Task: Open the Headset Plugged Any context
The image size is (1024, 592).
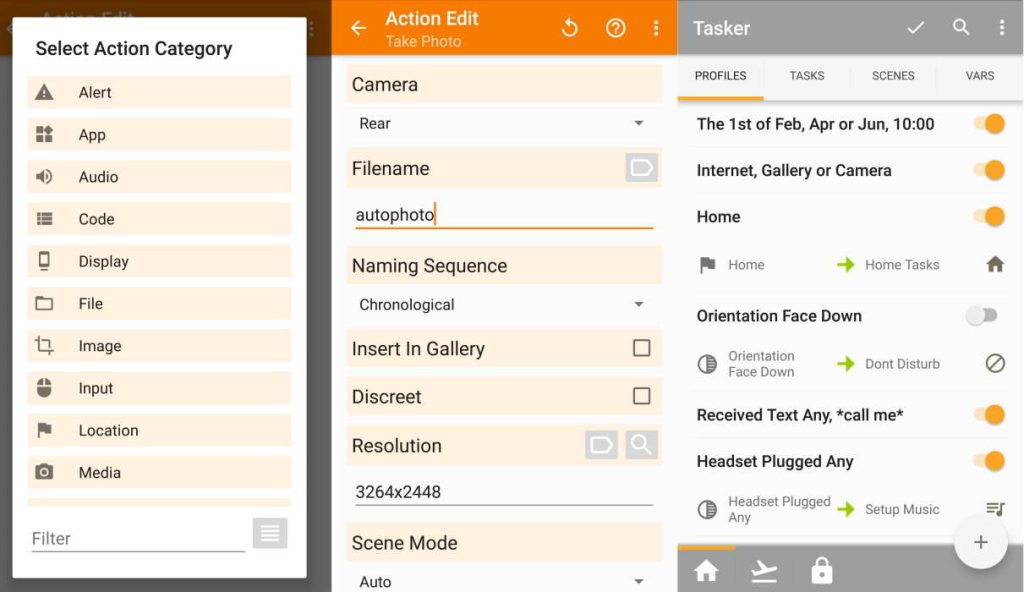Action: [779, 509]
